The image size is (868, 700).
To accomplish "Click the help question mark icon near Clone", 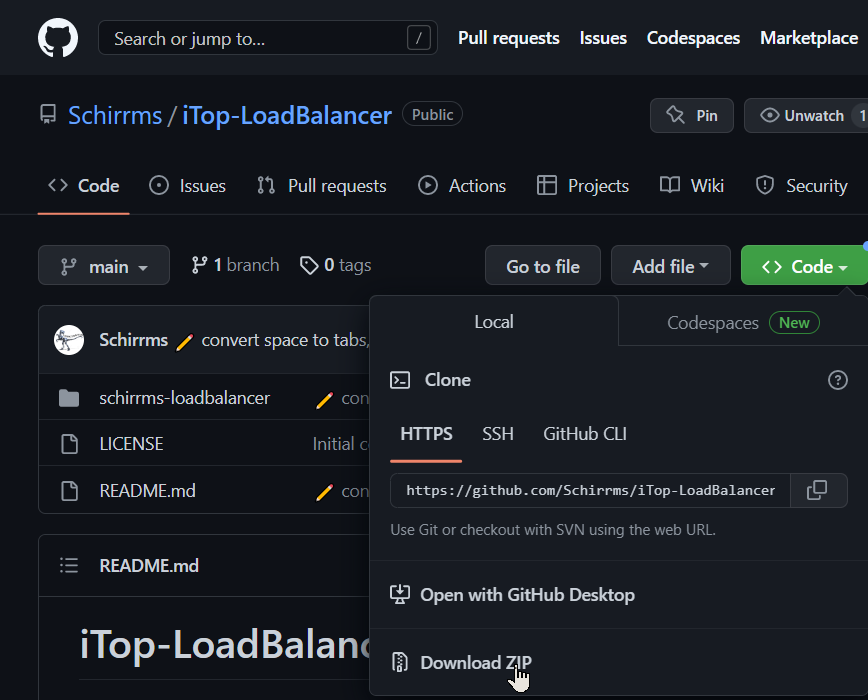I will coord(838,380).
